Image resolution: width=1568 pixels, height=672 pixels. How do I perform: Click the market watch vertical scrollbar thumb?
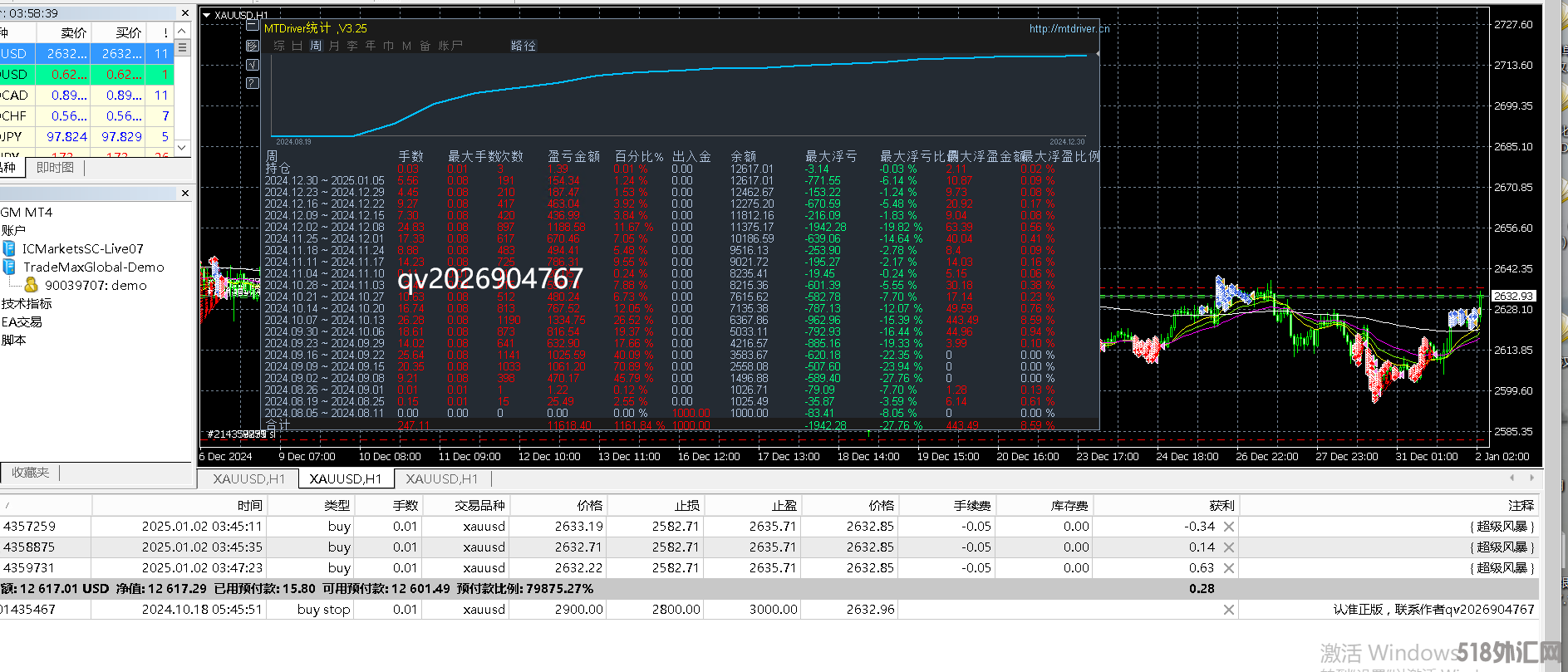point(183,48)
